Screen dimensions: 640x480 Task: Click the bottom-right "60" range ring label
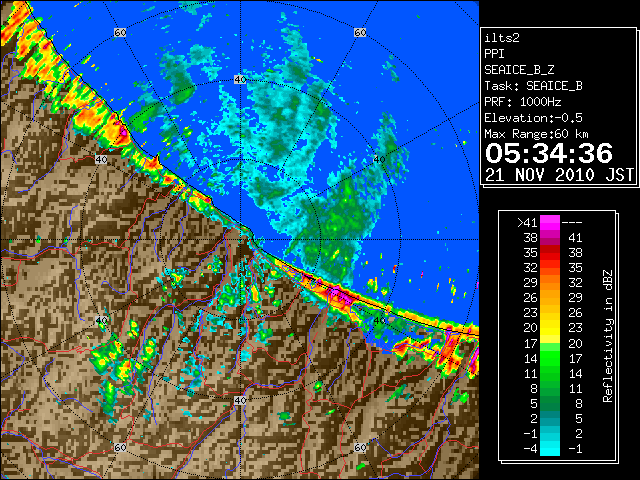360,447
